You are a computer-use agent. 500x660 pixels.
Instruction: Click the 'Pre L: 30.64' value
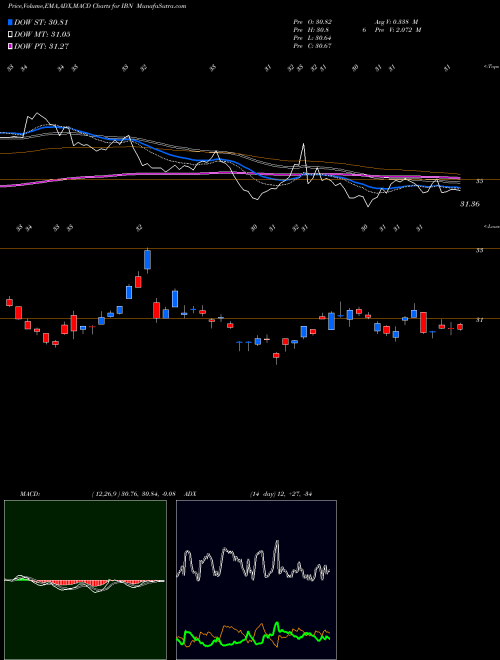pyautogui.click(x=313, y=38)
